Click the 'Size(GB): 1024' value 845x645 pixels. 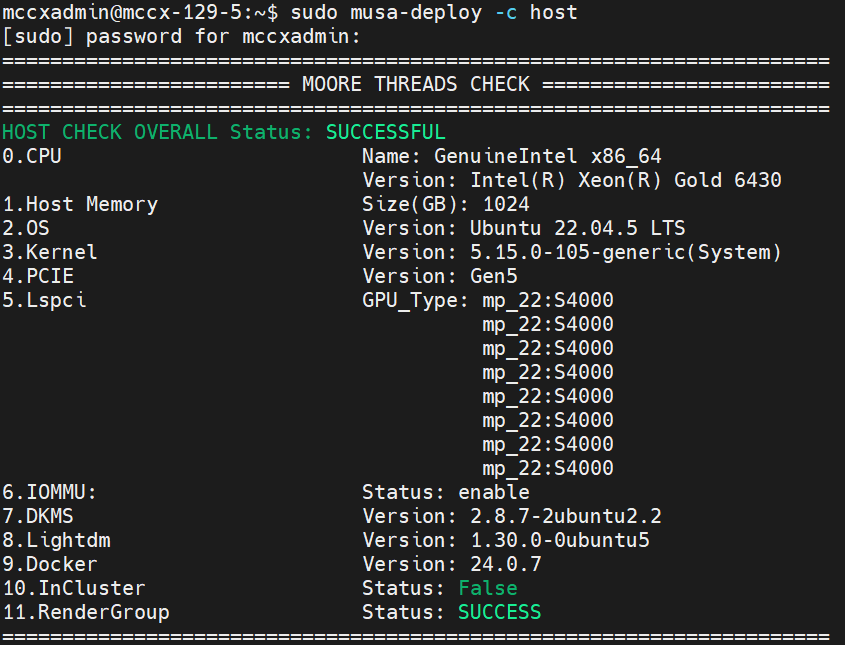(x=446, y=204)
